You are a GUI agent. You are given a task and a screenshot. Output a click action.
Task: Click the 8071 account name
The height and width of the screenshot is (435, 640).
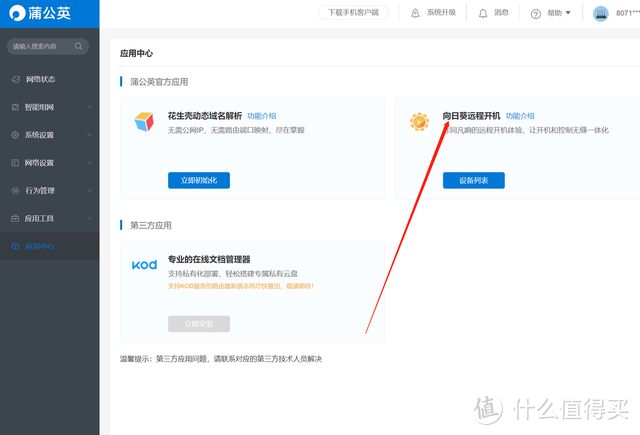click(627, 13)
